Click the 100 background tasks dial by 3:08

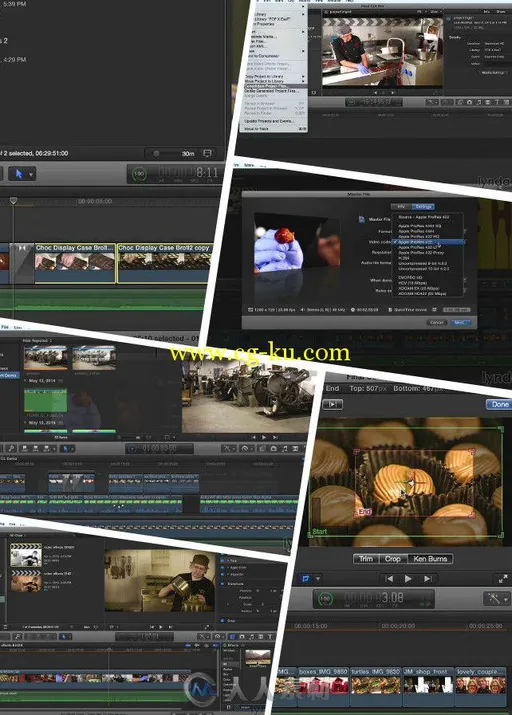tap(325, 598)
